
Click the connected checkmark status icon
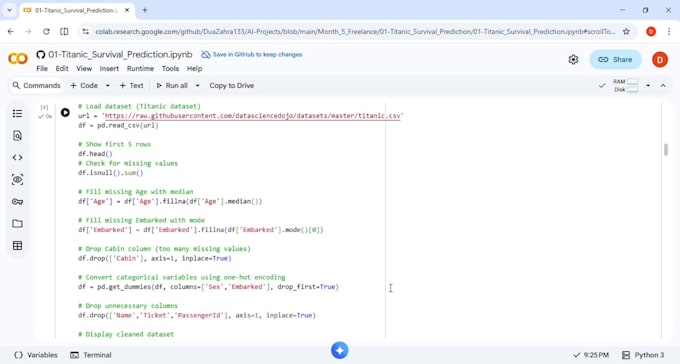click(602, 85)
